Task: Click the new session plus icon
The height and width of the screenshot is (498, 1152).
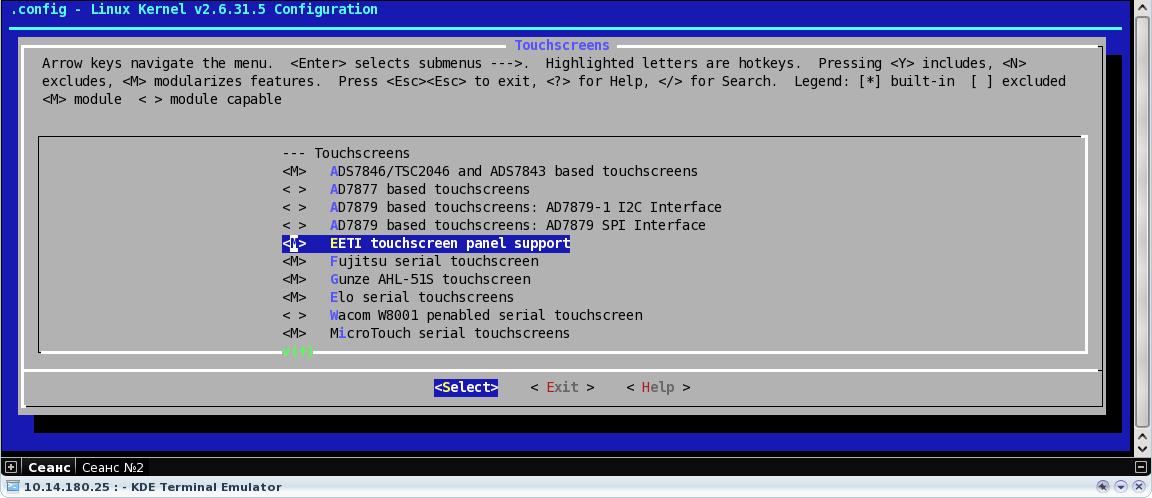Action: coord(11,467)
